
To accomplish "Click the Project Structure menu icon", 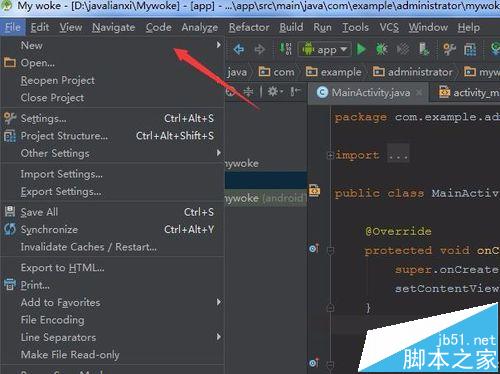I will tap(10, 136).
